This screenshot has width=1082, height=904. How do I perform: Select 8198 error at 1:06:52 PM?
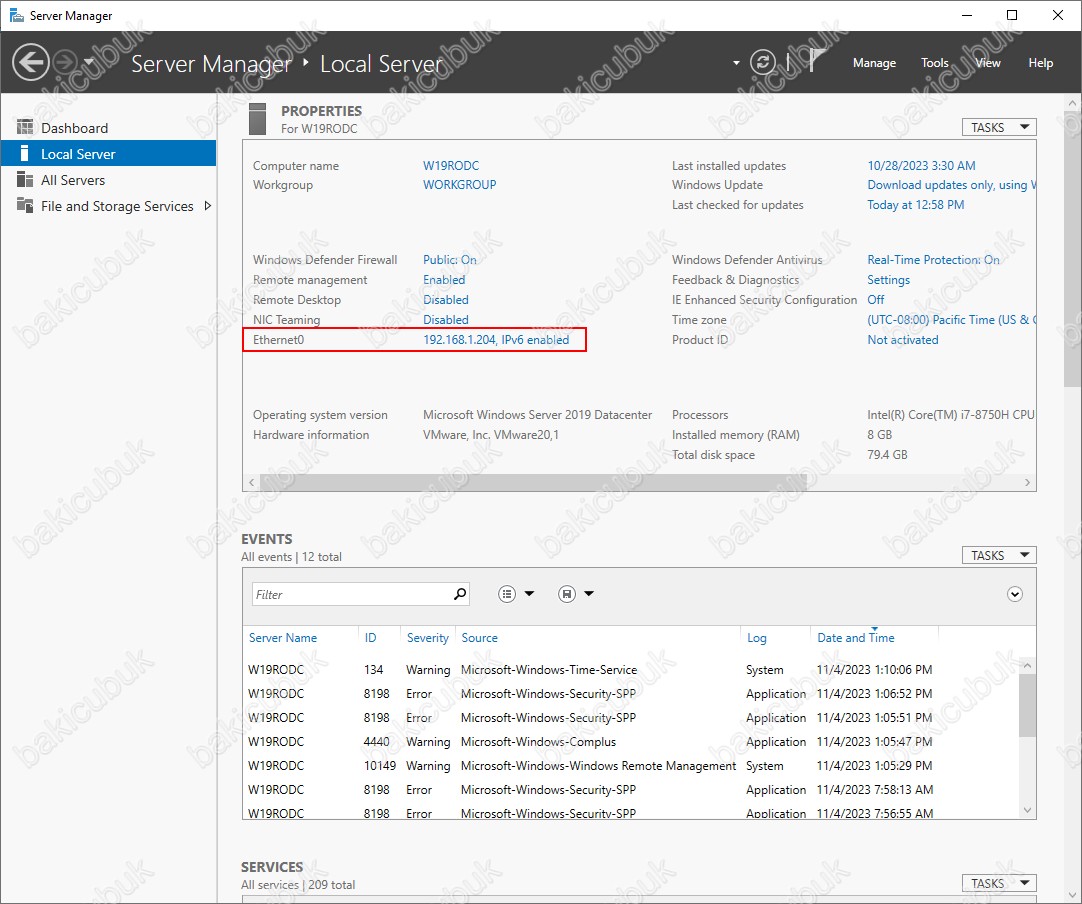pos(631,694)
